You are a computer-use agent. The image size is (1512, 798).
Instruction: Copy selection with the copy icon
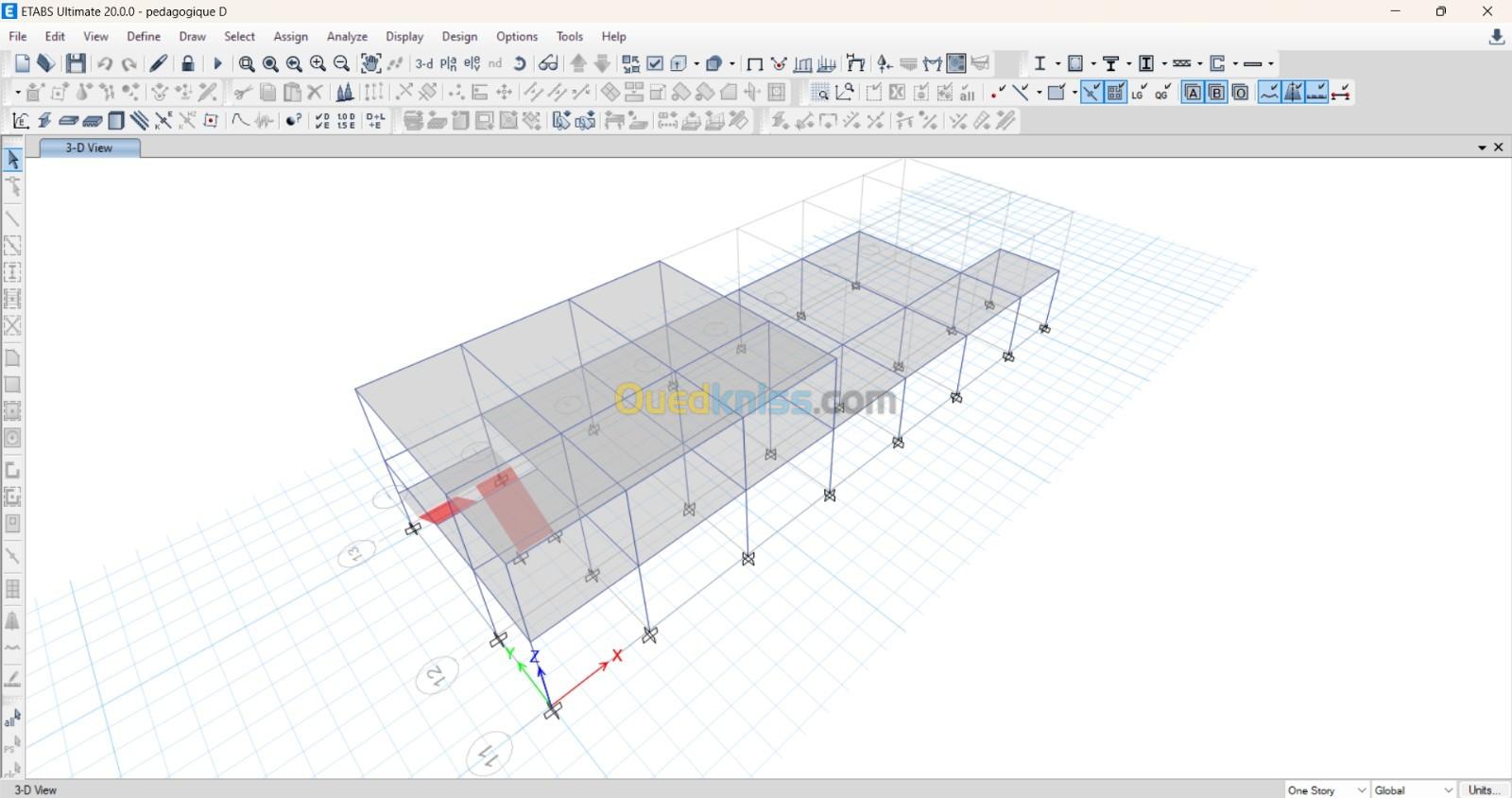(x=268, y=92)
